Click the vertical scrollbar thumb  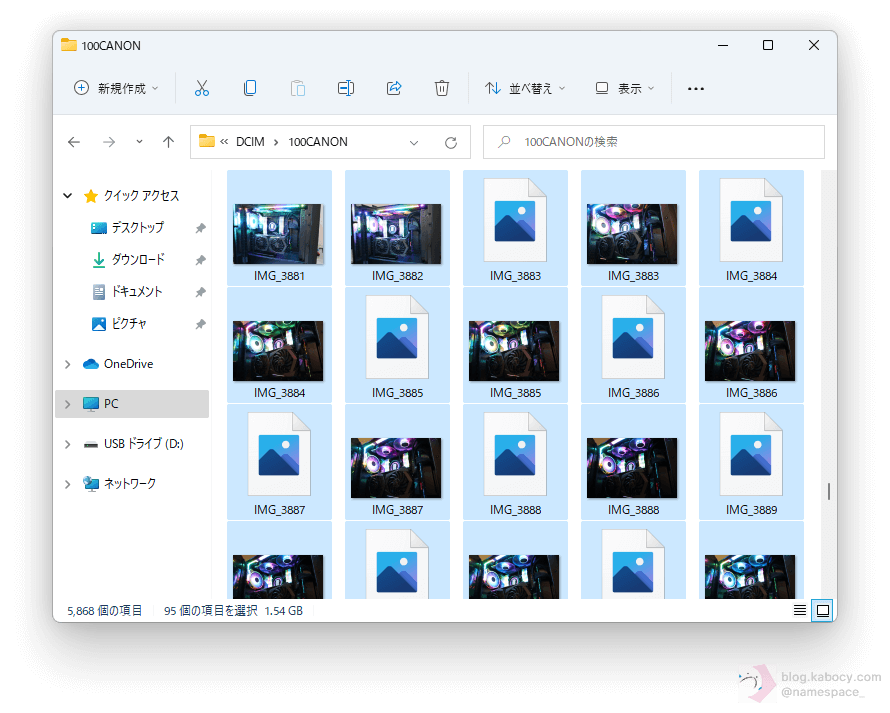point(828,491)
